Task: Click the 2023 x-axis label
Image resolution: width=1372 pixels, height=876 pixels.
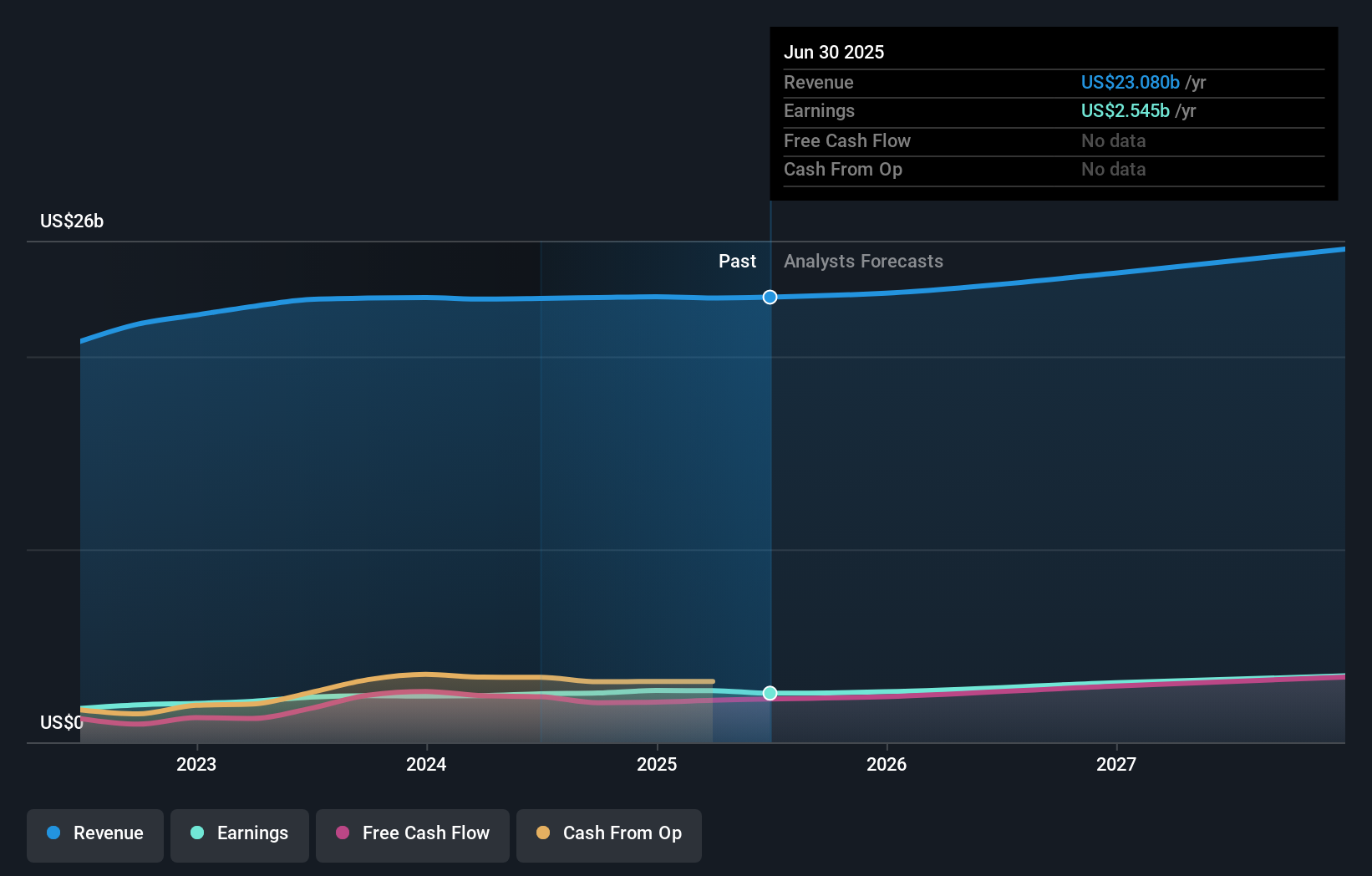Action: pyautogui.click(x=196, y=764)
